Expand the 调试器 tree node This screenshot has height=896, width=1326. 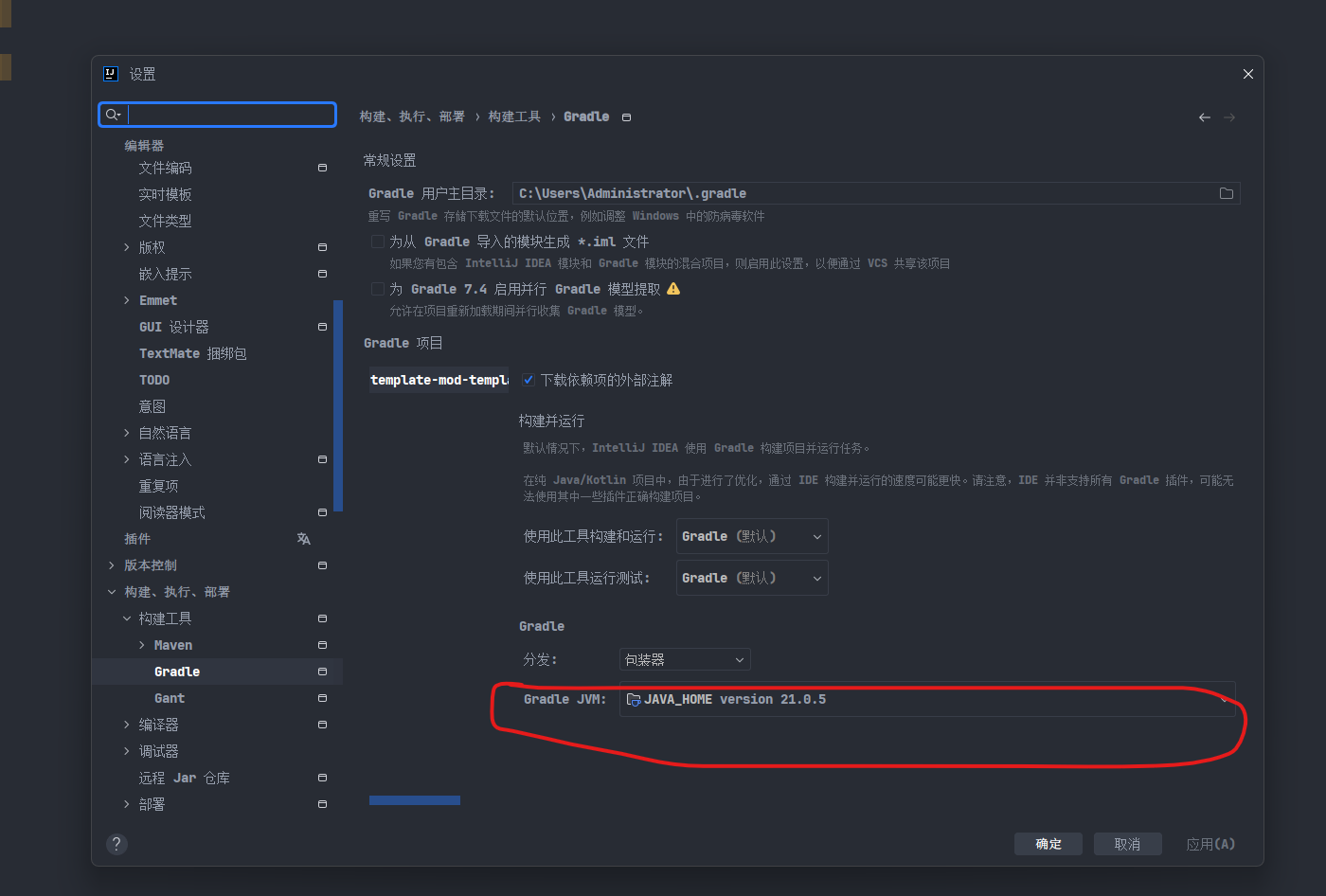[x=127, y=751]
